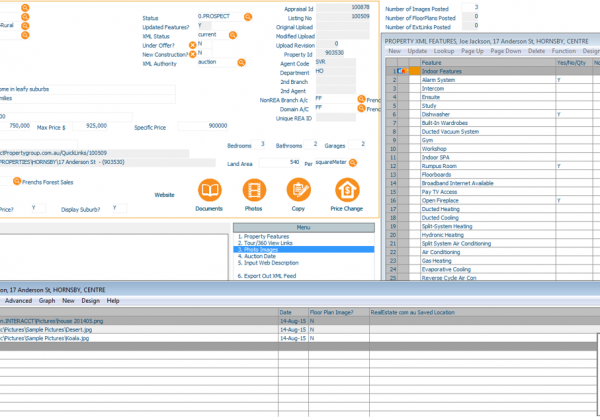Click the Yes/No/Qty column header
Screen dimensions: 600x420
point(574,62)
